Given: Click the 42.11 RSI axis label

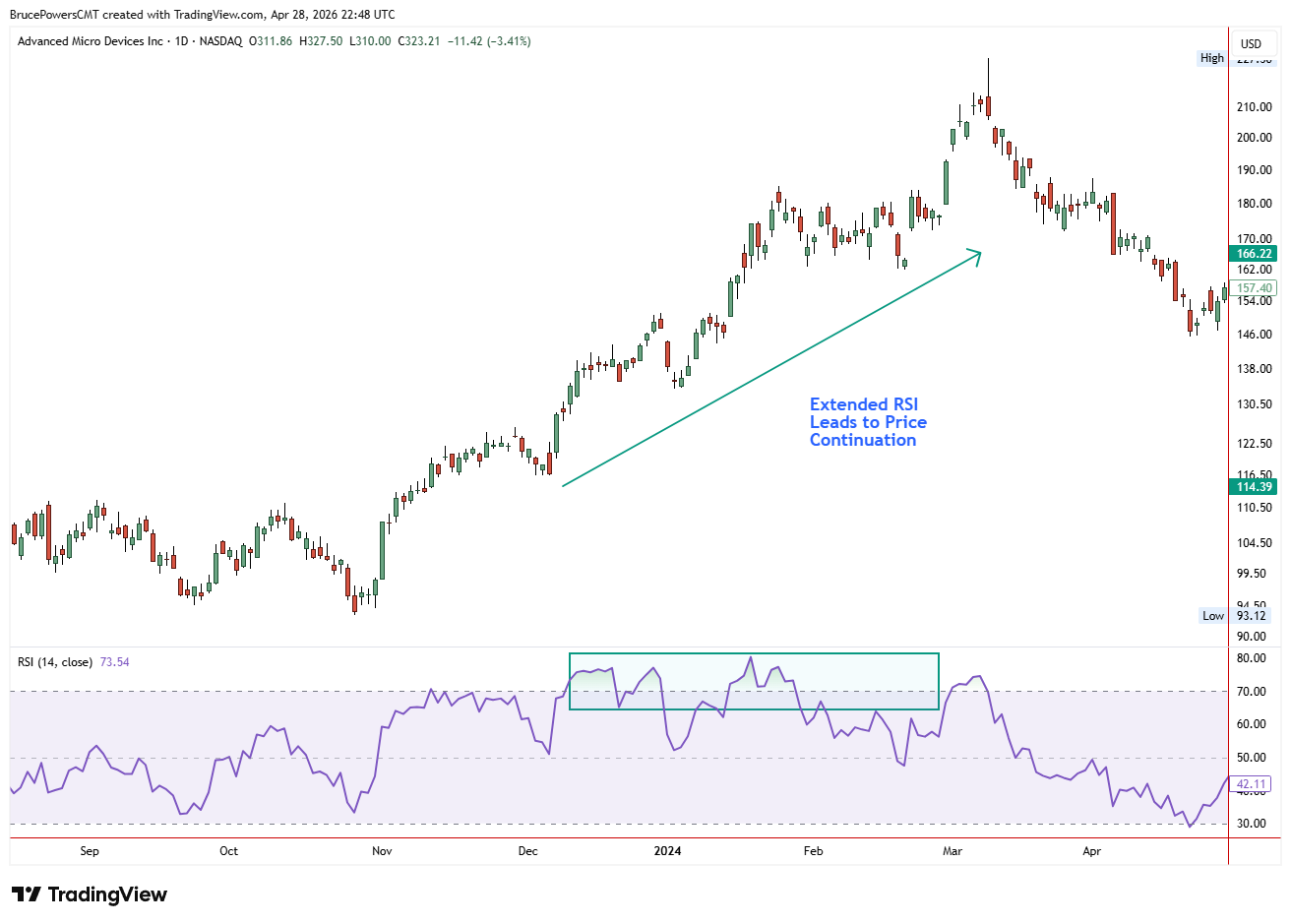Looking at the screenshot, I should click(1252, 784).
